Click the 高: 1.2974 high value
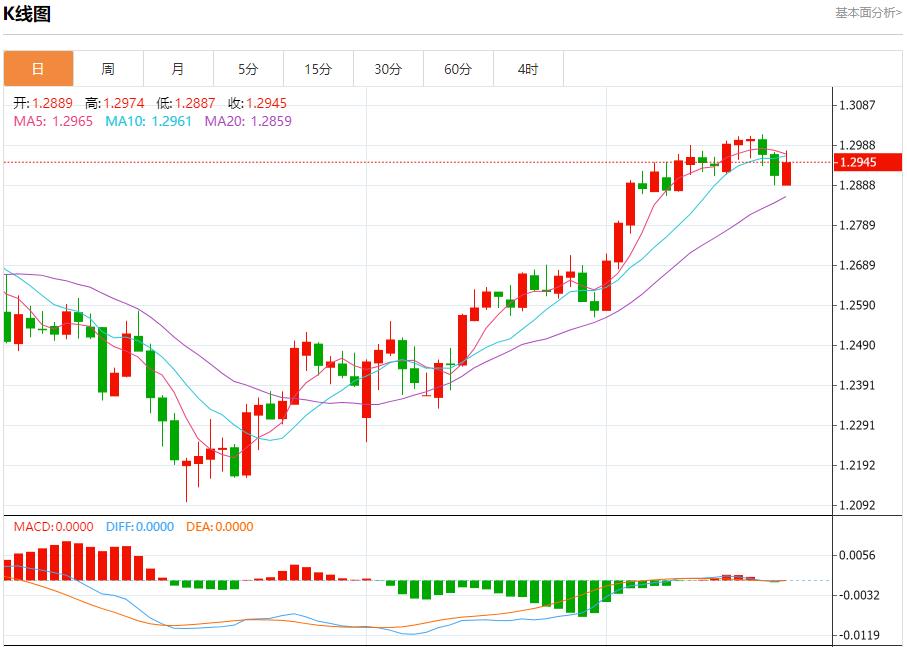 point(115,103)
